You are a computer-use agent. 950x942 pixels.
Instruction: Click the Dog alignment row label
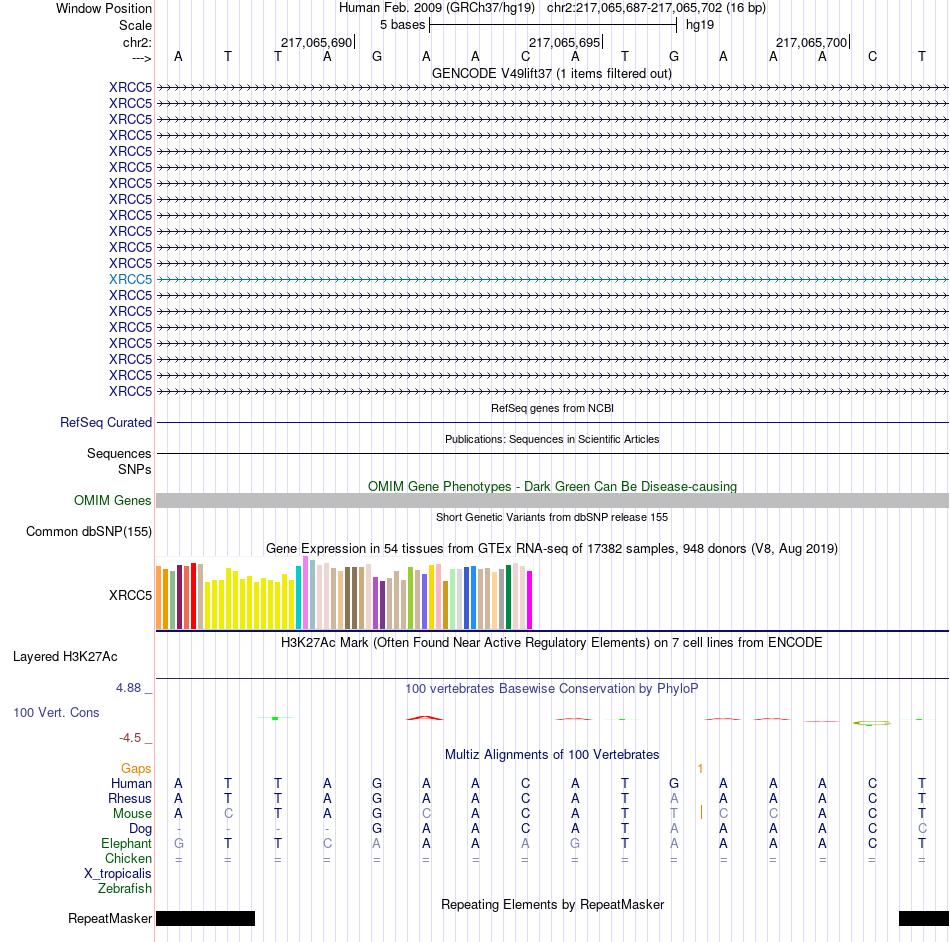coord(141,829)
